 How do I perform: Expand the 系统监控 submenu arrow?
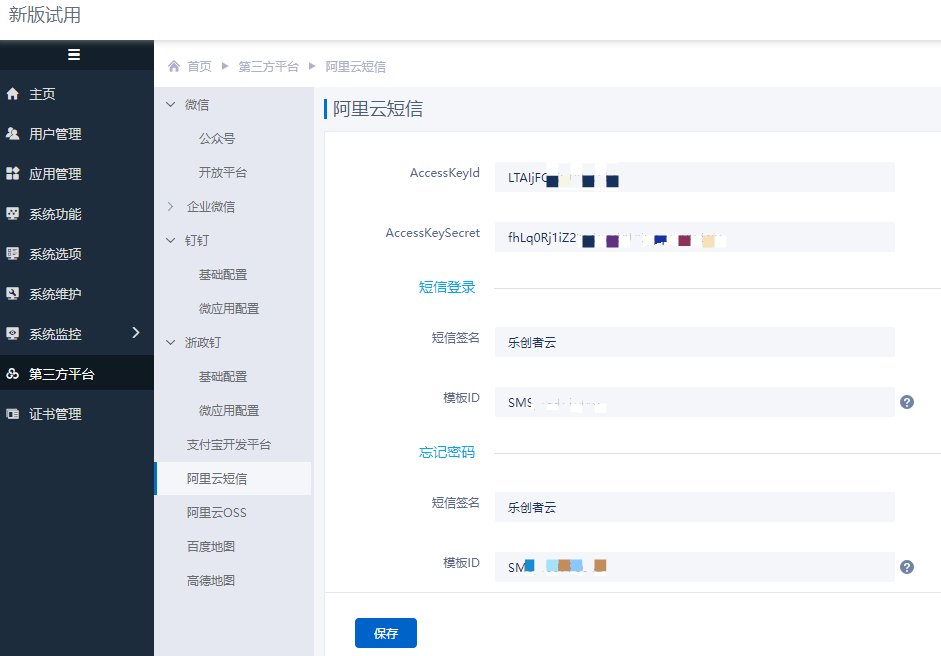point(136,333)
